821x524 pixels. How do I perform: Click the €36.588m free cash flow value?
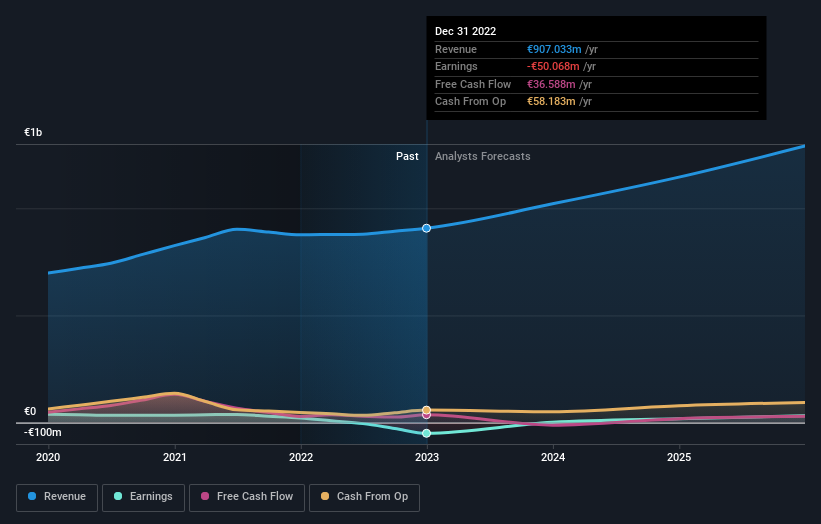point(551,84)
